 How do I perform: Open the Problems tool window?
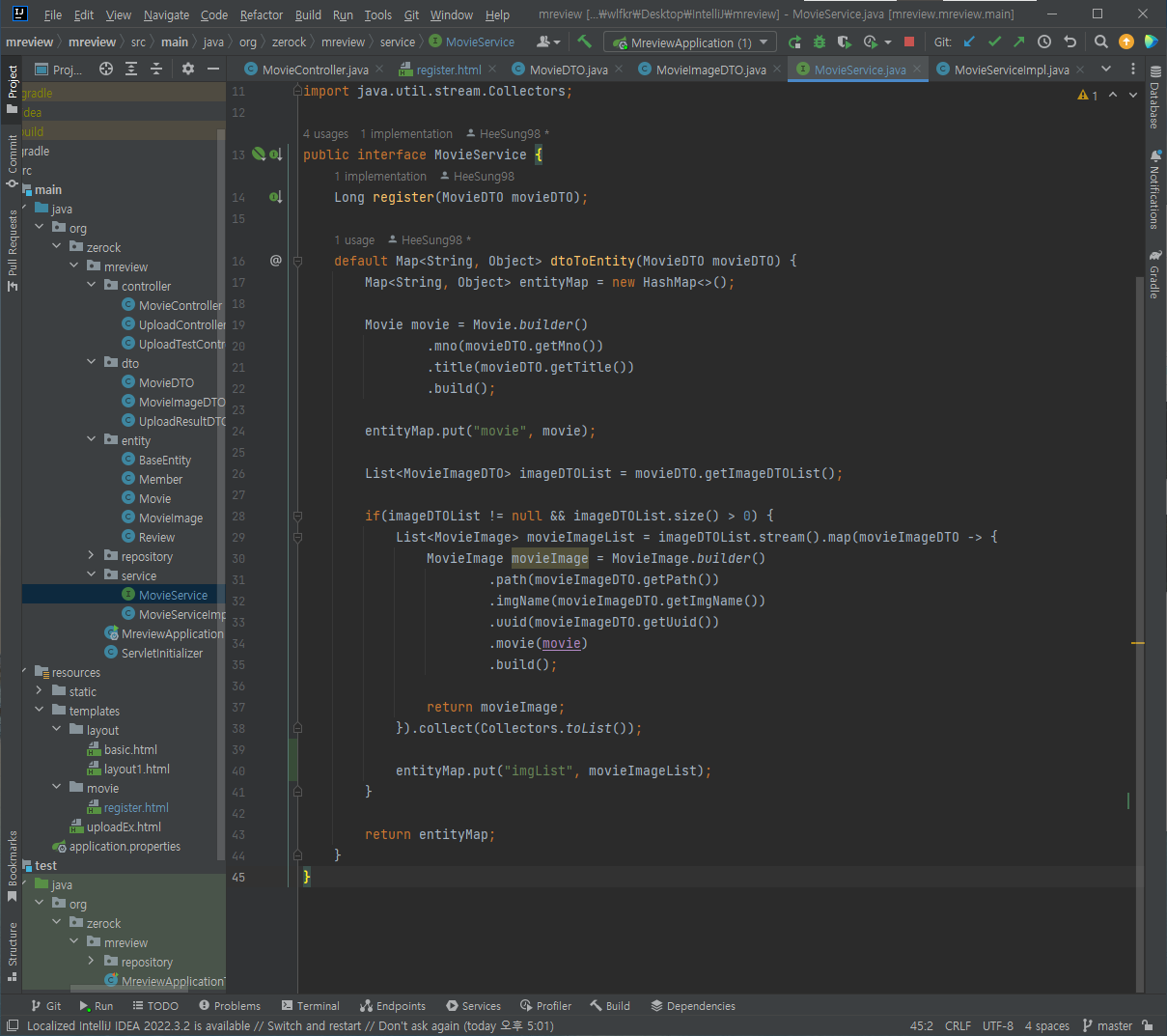(x=228, y=1005)
